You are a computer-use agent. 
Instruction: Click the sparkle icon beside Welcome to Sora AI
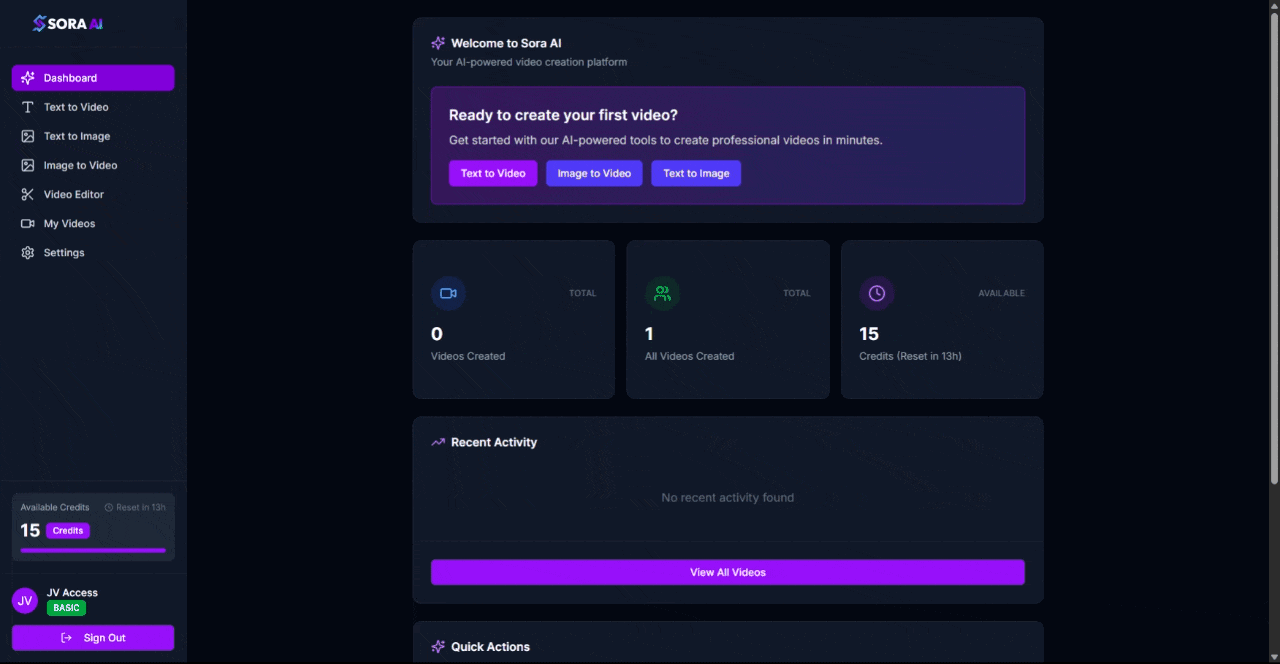point(438,43)
